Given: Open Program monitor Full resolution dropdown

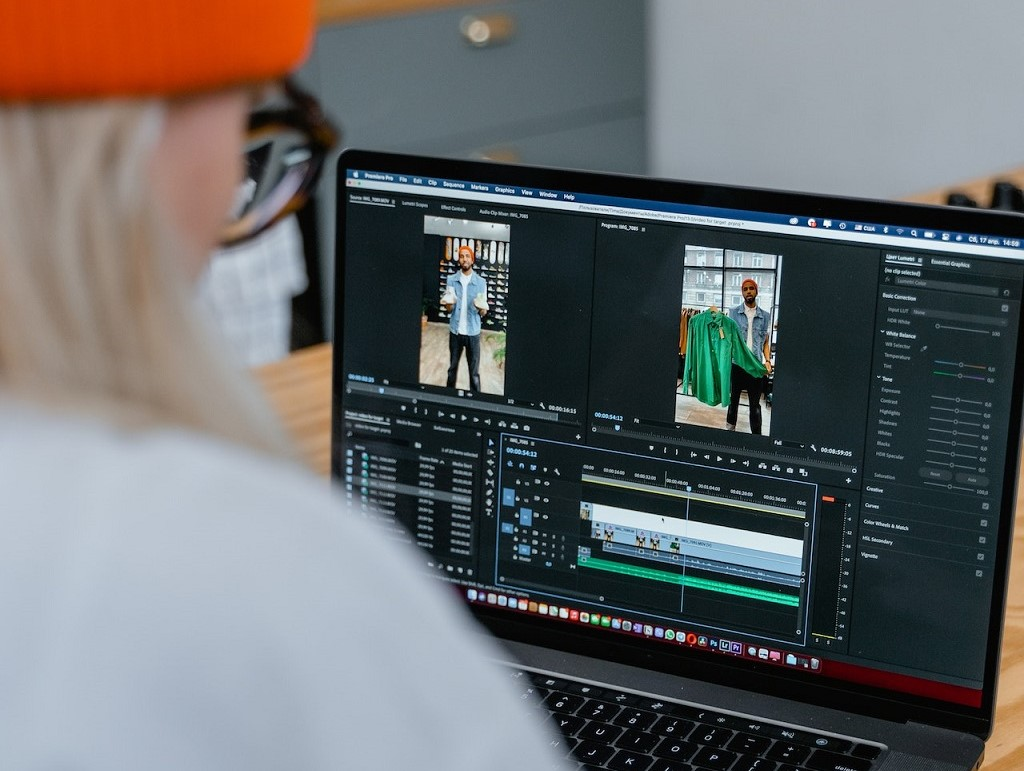Looking at the screenshot, I should coord(790,445).
